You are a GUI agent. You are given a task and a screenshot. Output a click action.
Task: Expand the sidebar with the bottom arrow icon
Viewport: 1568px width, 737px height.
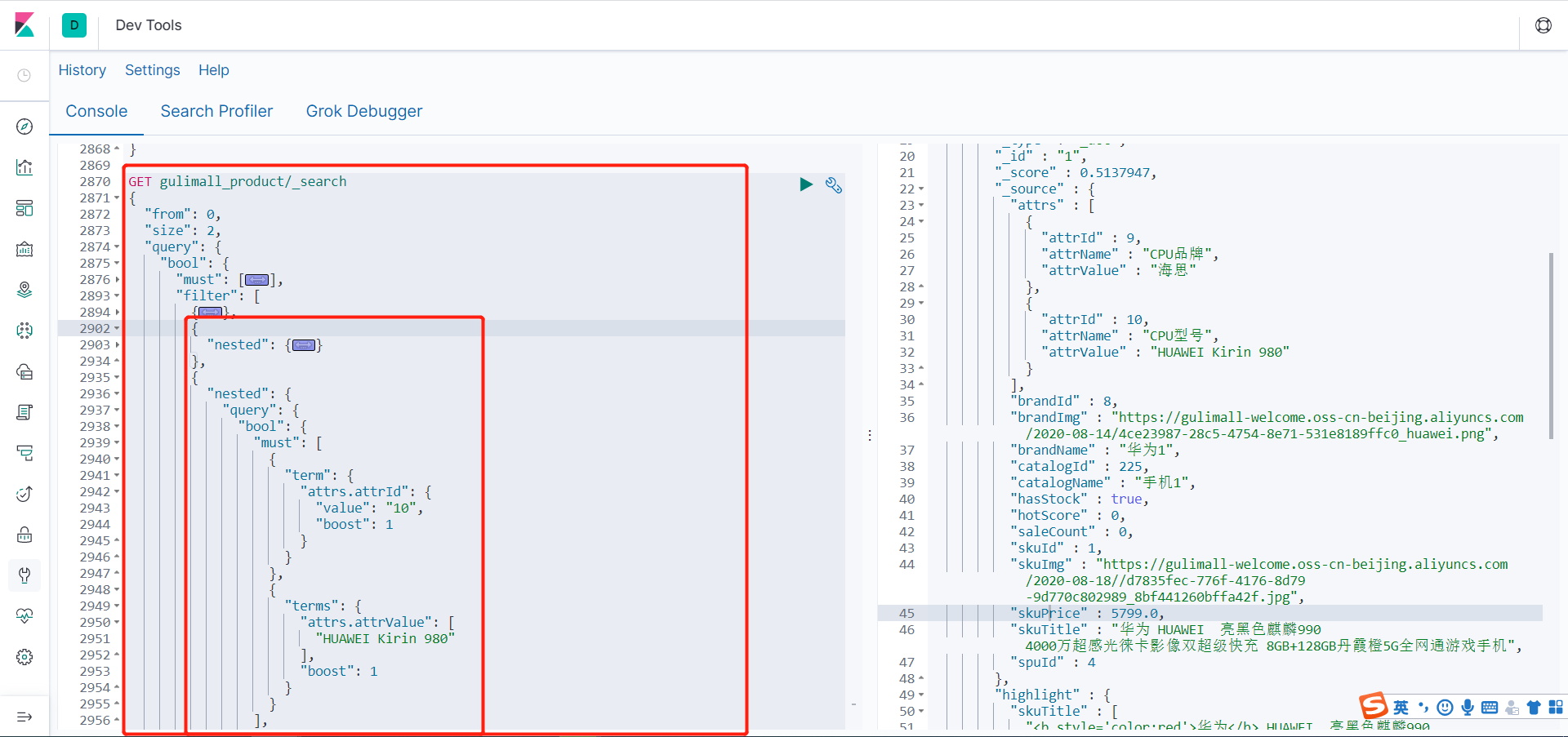coord(24,717)
